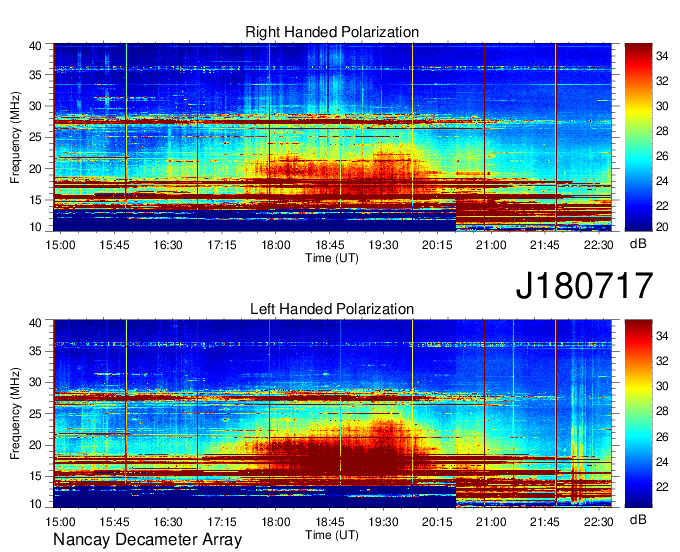Click the Left Handed Polarization spectrogram
The width and height of the screenshot is (680, 552).
(332, 414)
